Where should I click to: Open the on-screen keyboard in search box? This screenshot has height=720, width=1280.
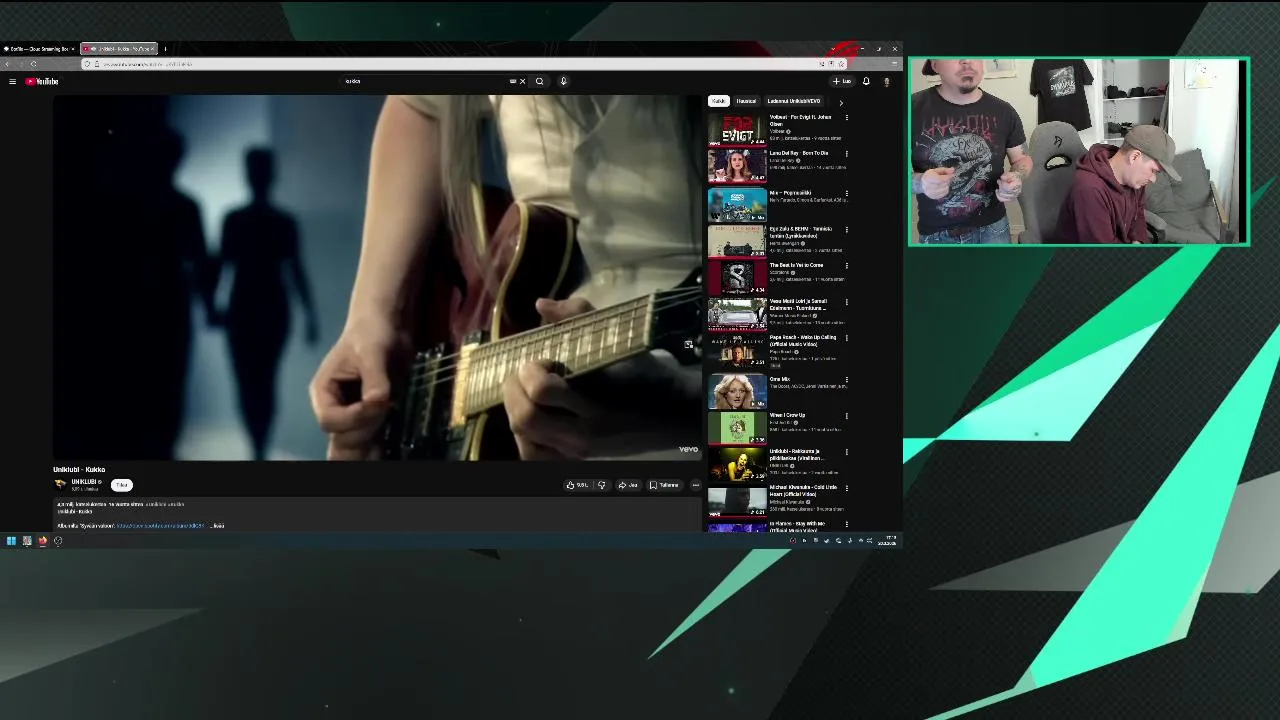(x=513, y=81)
